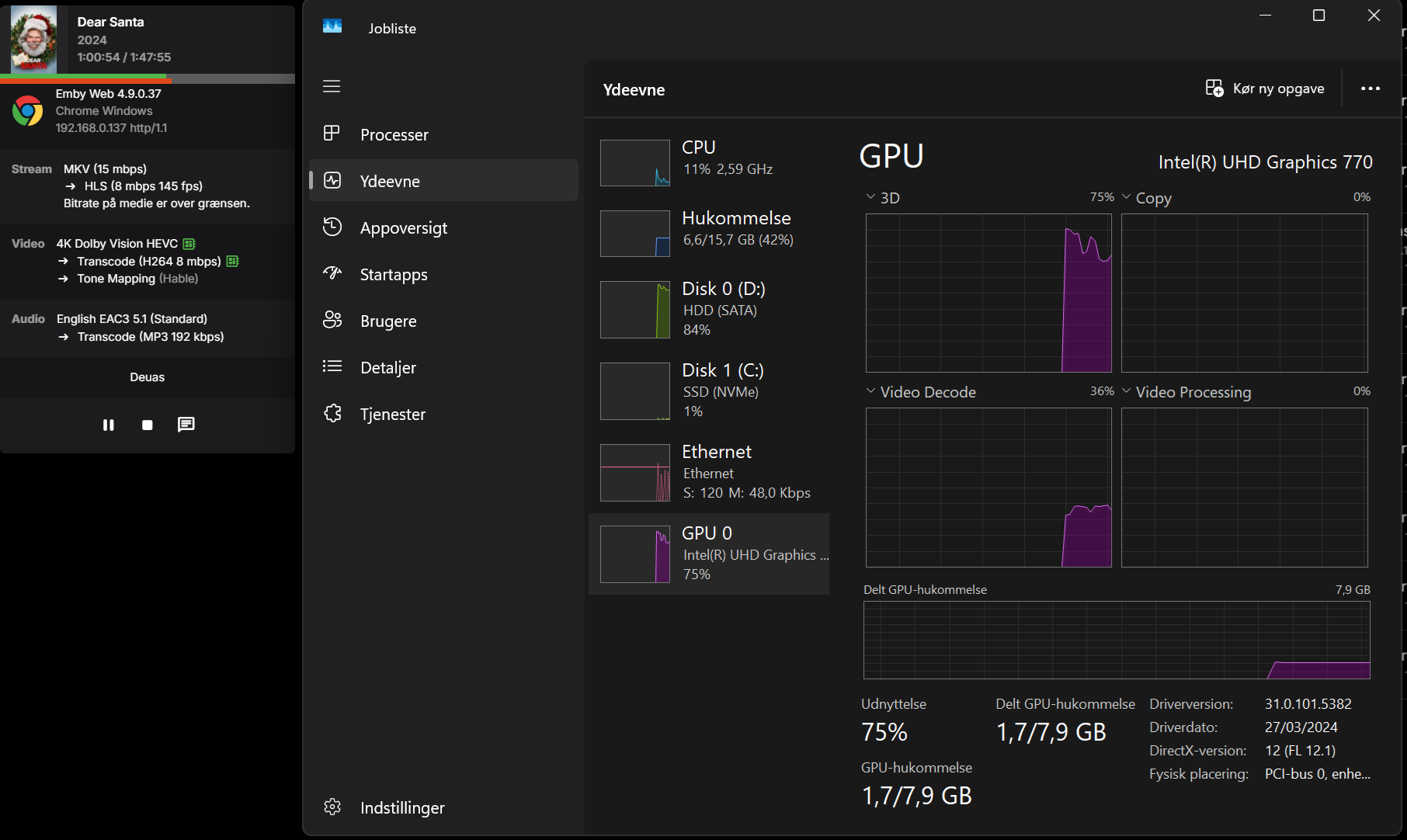The image size is (1407, 840).
Task: Click the Disk 0 mini graph thumbnail
Action: 635,310
